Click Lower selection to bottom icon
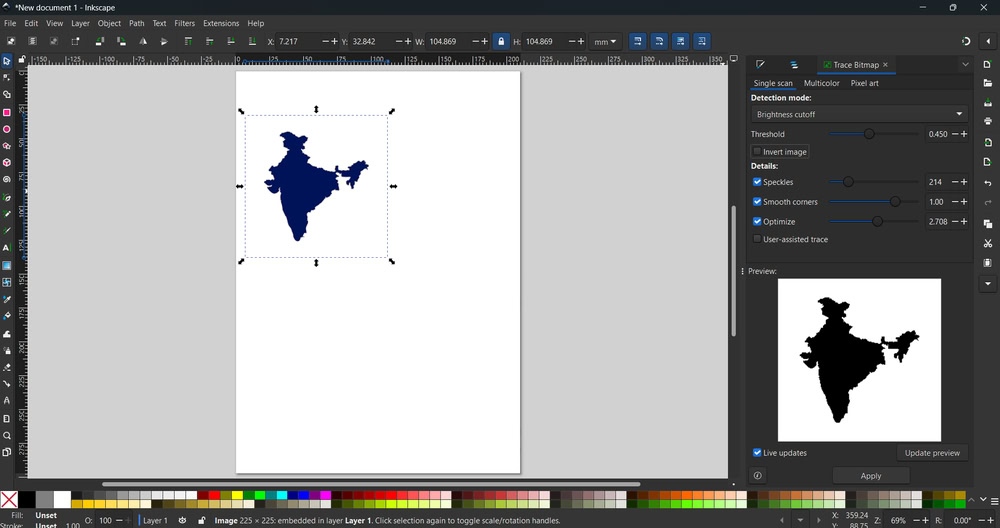This screenshot has height=528, width=1000. [x=252, y=41]
